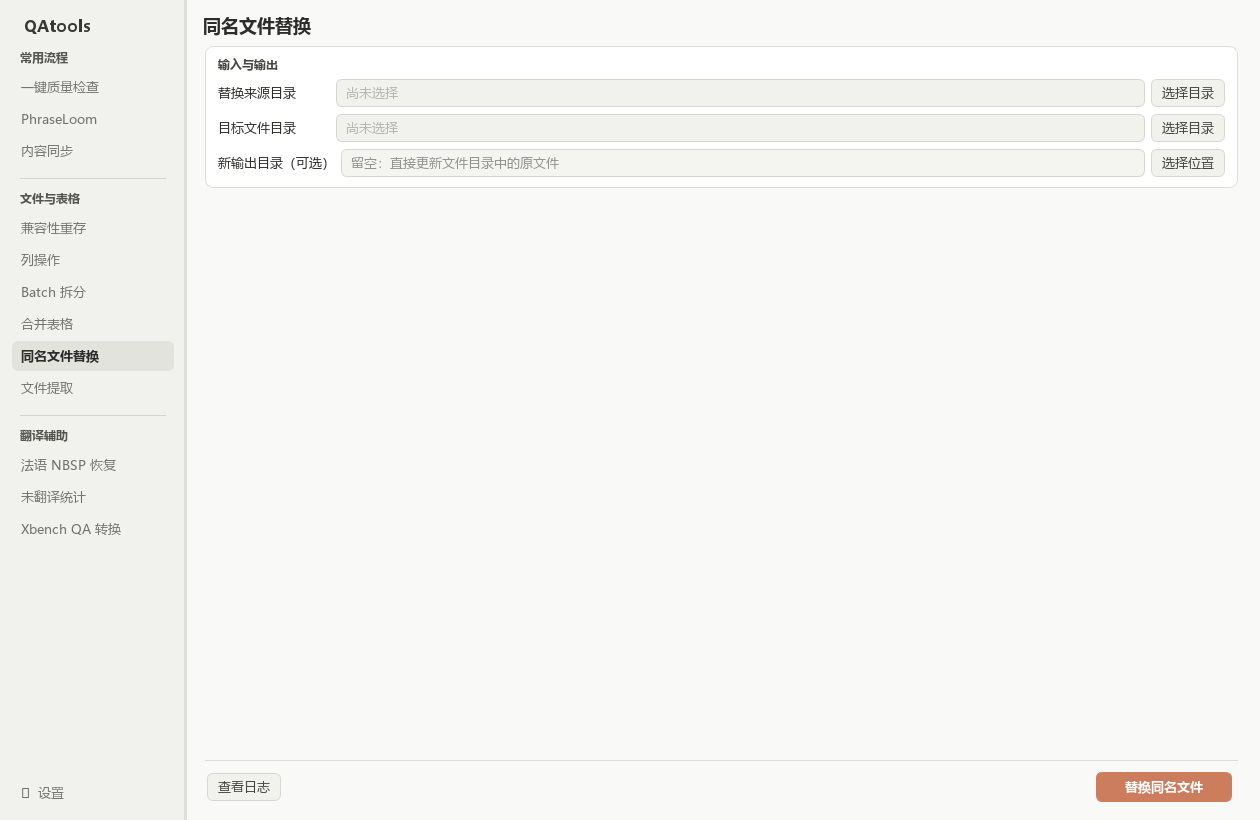This screenshot has height=820, width=1260.
Task: Open PhraseLoom in the sidebar
Action: click(x=93, y=119)
